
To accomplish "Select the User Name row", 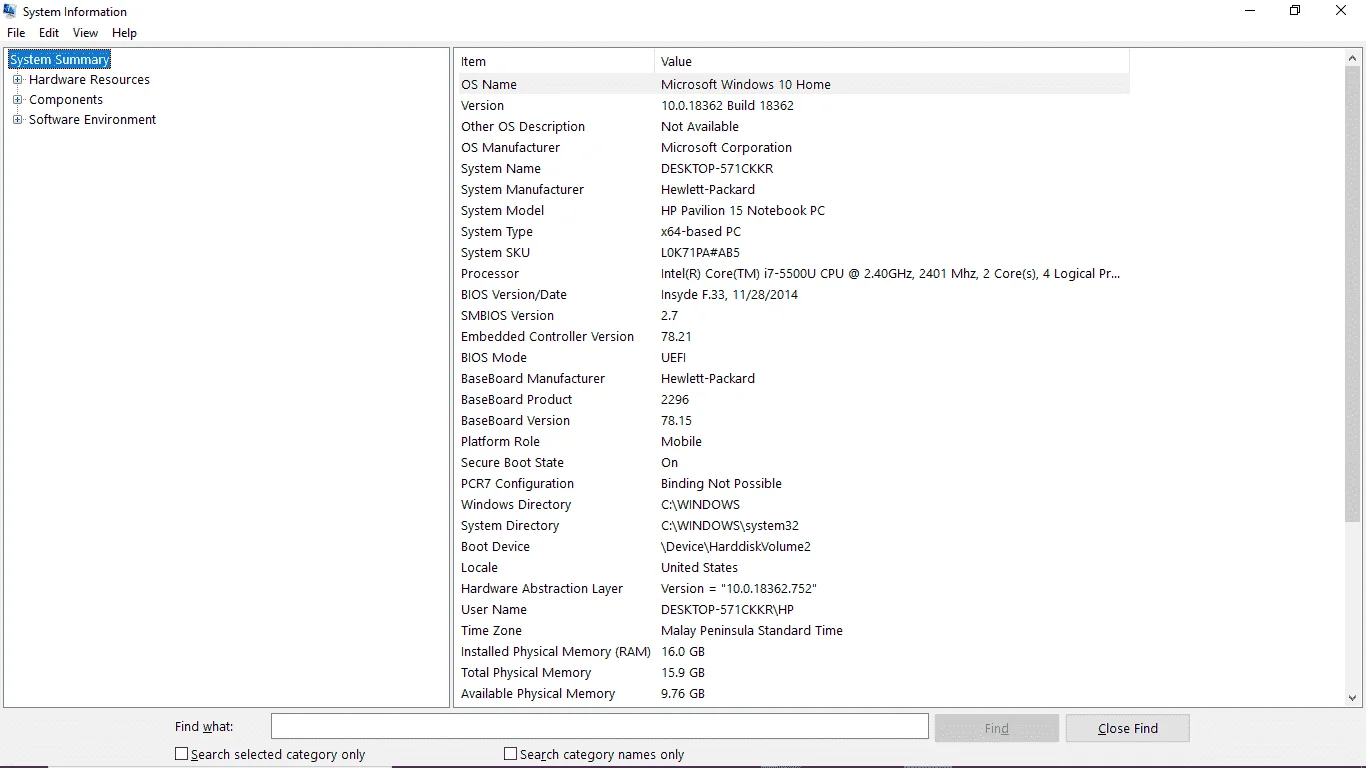I will (x=794, y=610).
